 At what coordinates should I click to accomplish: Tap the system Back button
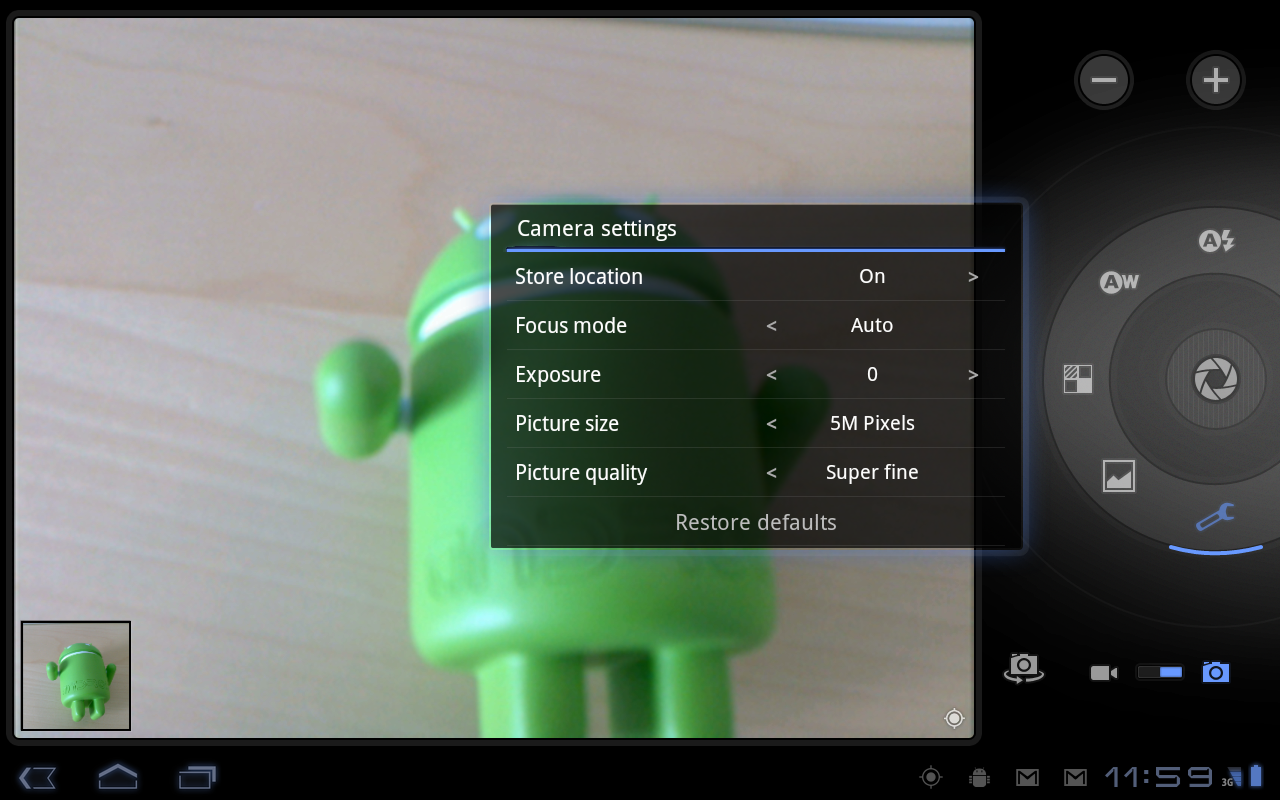(x=37, y=777)
